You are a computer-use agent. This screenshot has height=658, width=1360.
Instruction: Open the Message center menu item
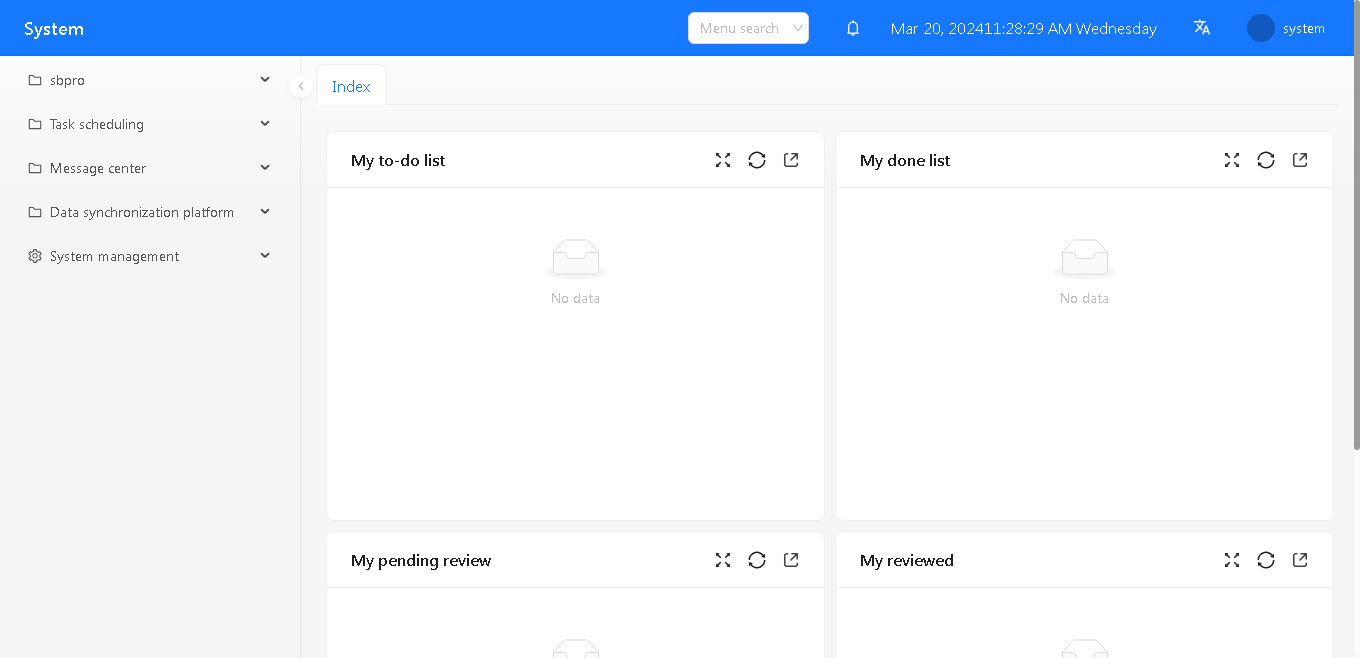point(150,168)
